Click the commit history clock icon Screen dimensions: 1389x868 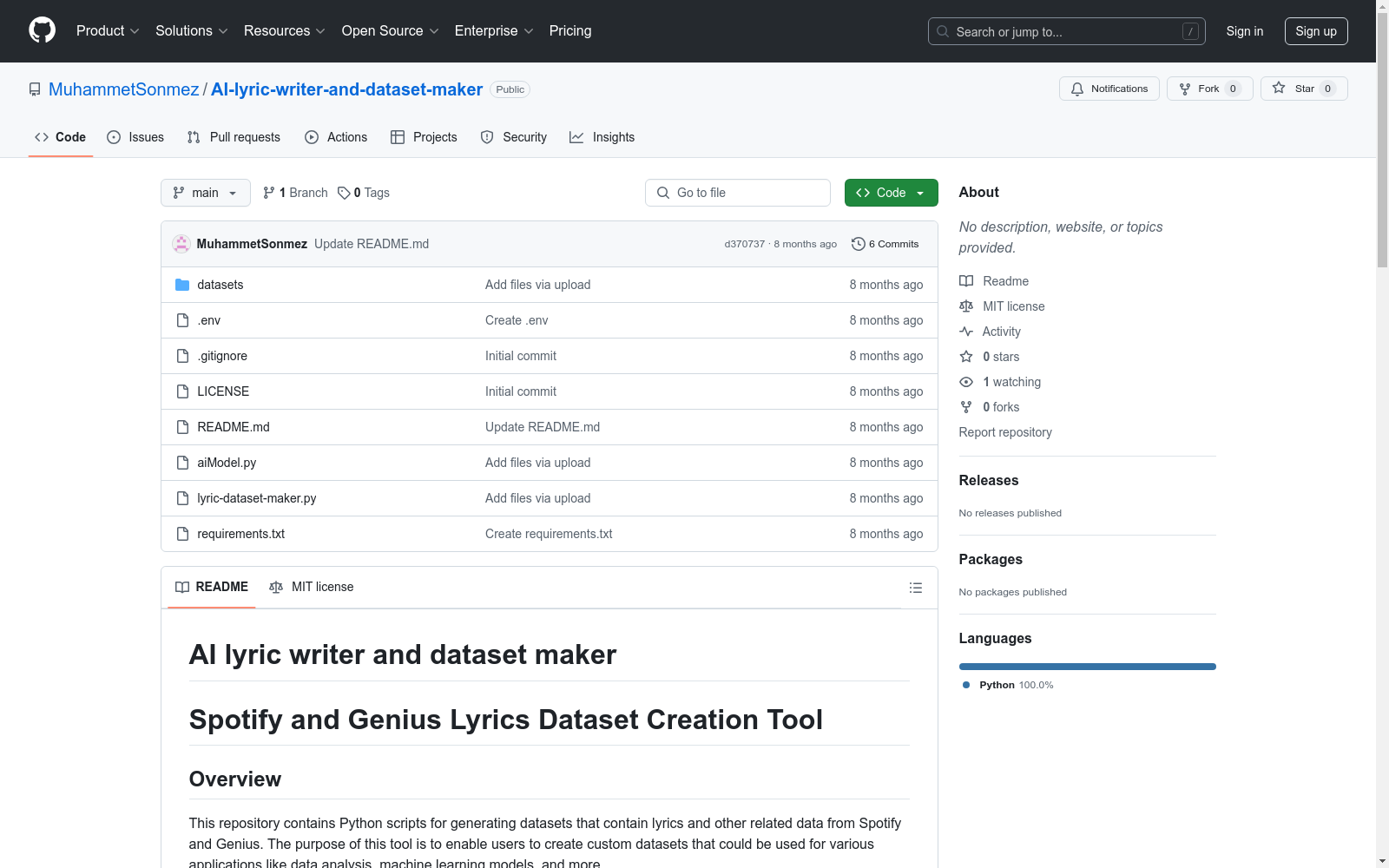pyautogui.click(x=859, y=244)
